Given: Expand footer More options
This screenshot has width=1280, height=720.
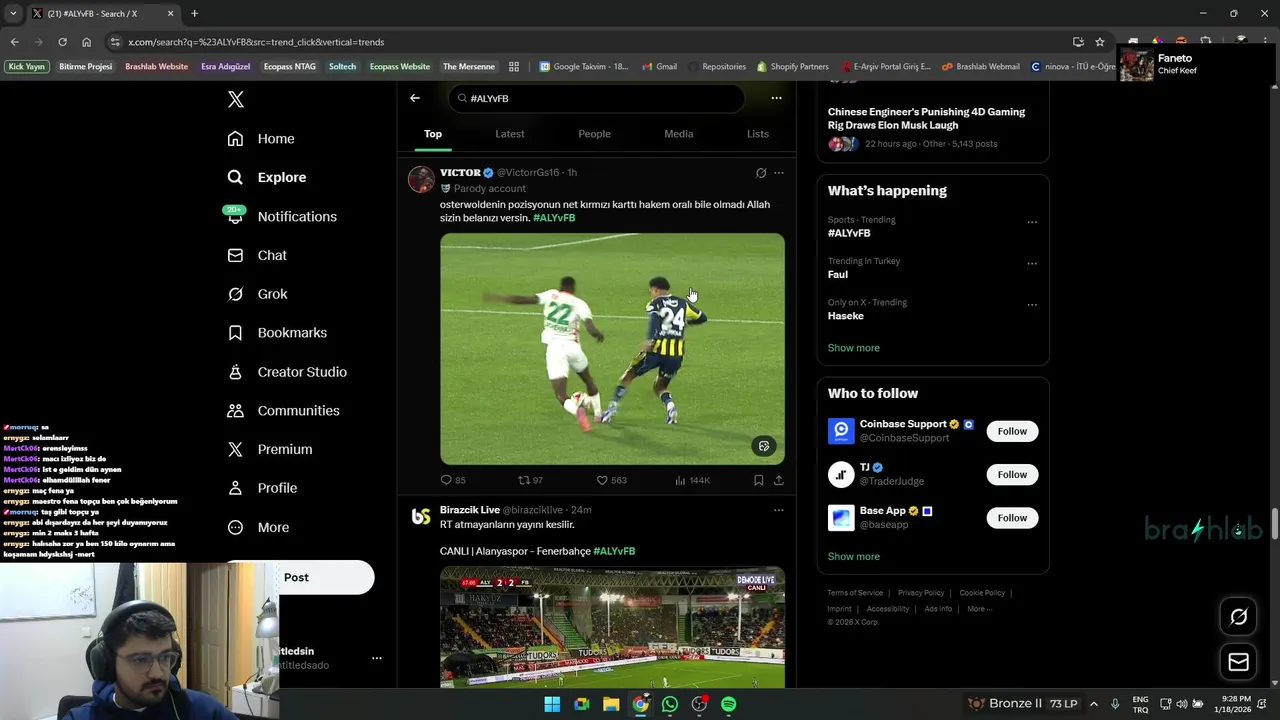Looking at the screenshot, I should pyautogui.click(x=979, y=609).
